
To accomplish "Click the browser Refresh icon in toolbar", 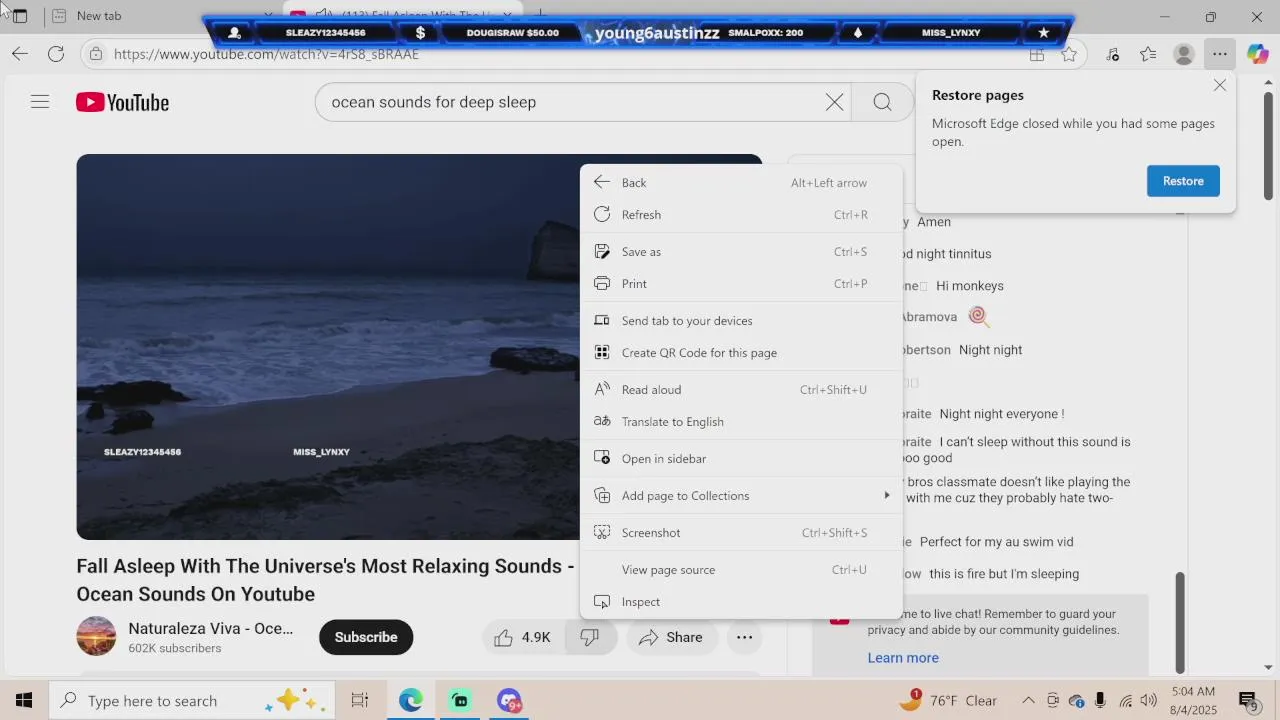I will coord(56,54).
